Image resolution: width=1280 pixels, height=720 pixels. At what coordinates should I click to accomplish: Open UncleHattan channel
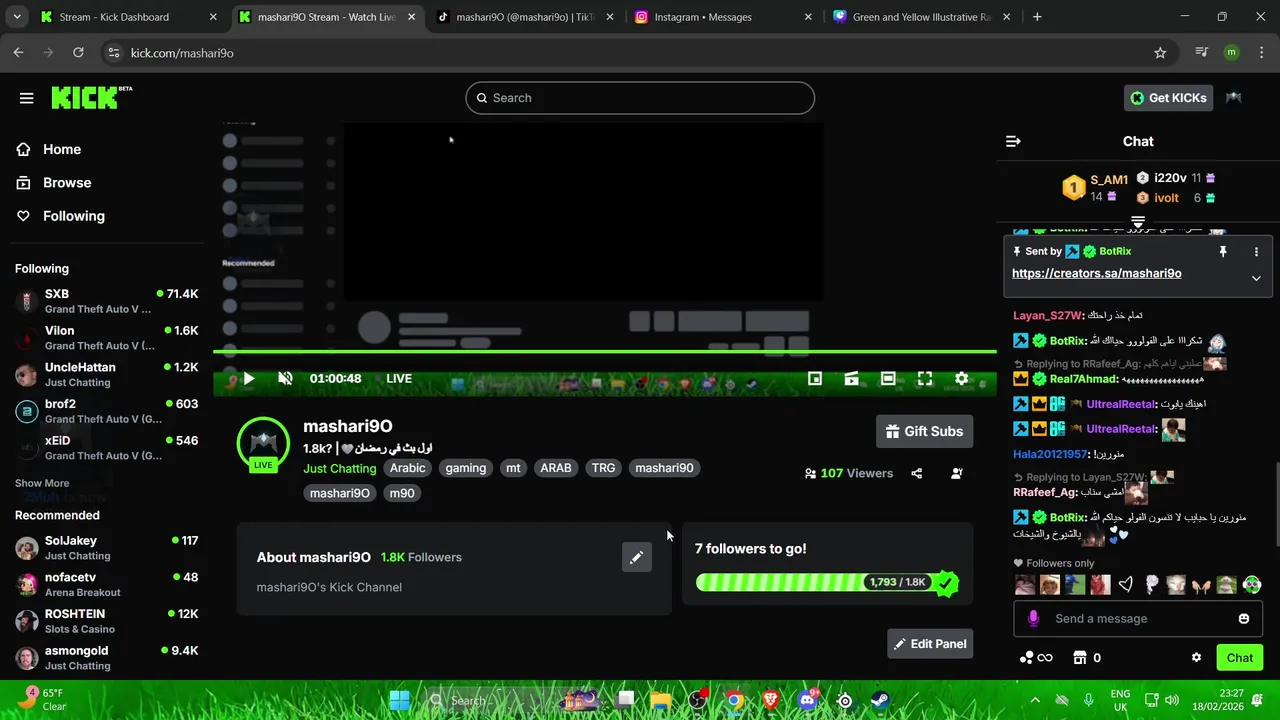[106, 374]
